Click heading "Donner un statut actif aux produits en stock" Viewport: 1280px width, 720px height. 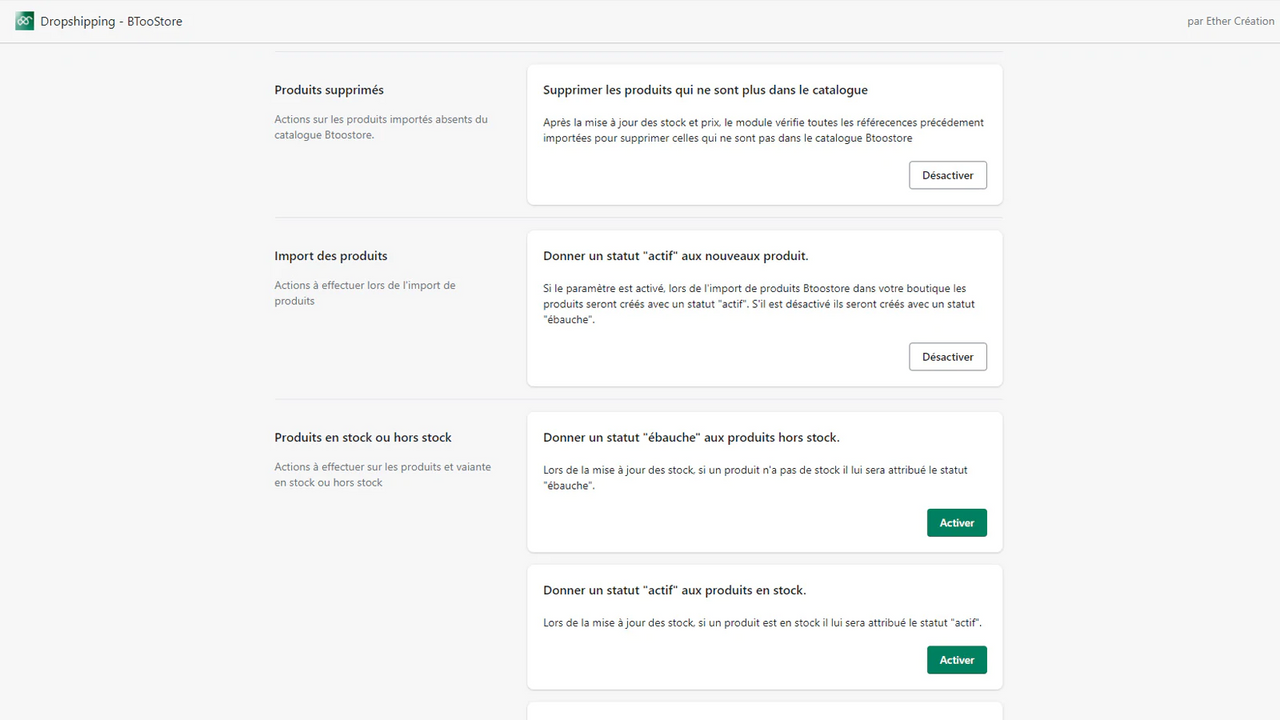click(x=674, y=590)
